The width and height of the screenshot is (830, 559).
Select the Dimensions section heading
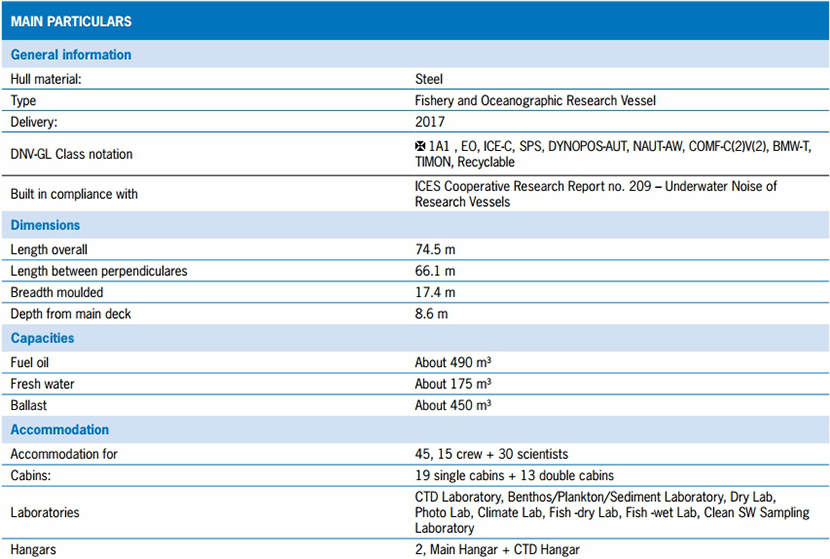46,225
